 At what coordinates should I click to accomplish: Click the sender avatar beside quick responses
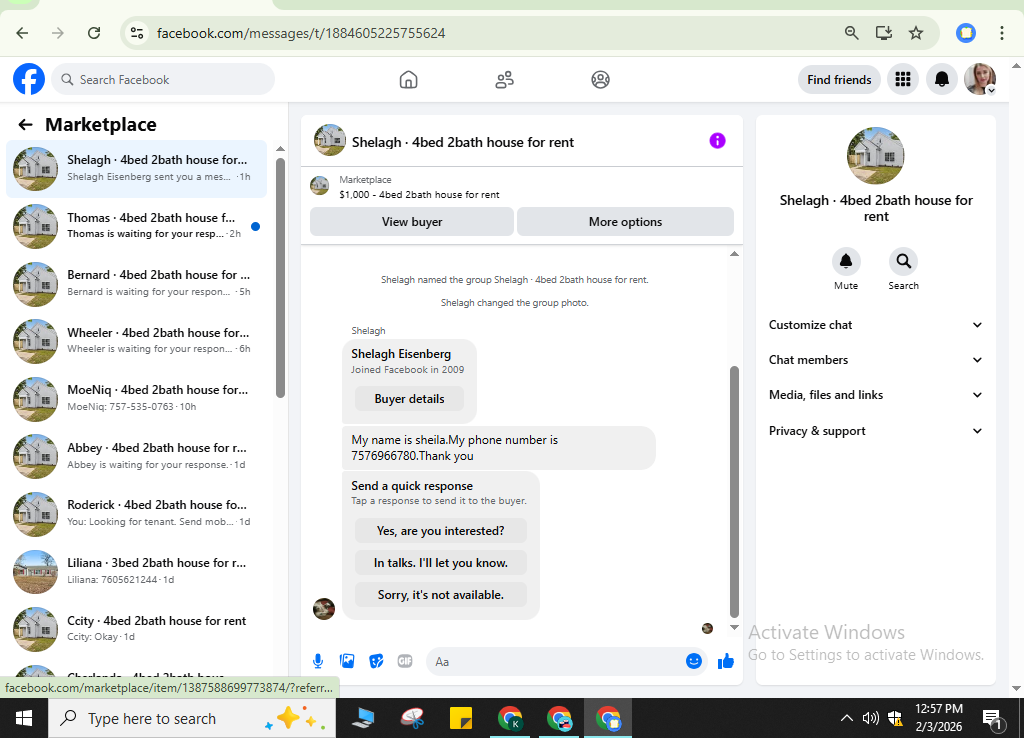324,609
